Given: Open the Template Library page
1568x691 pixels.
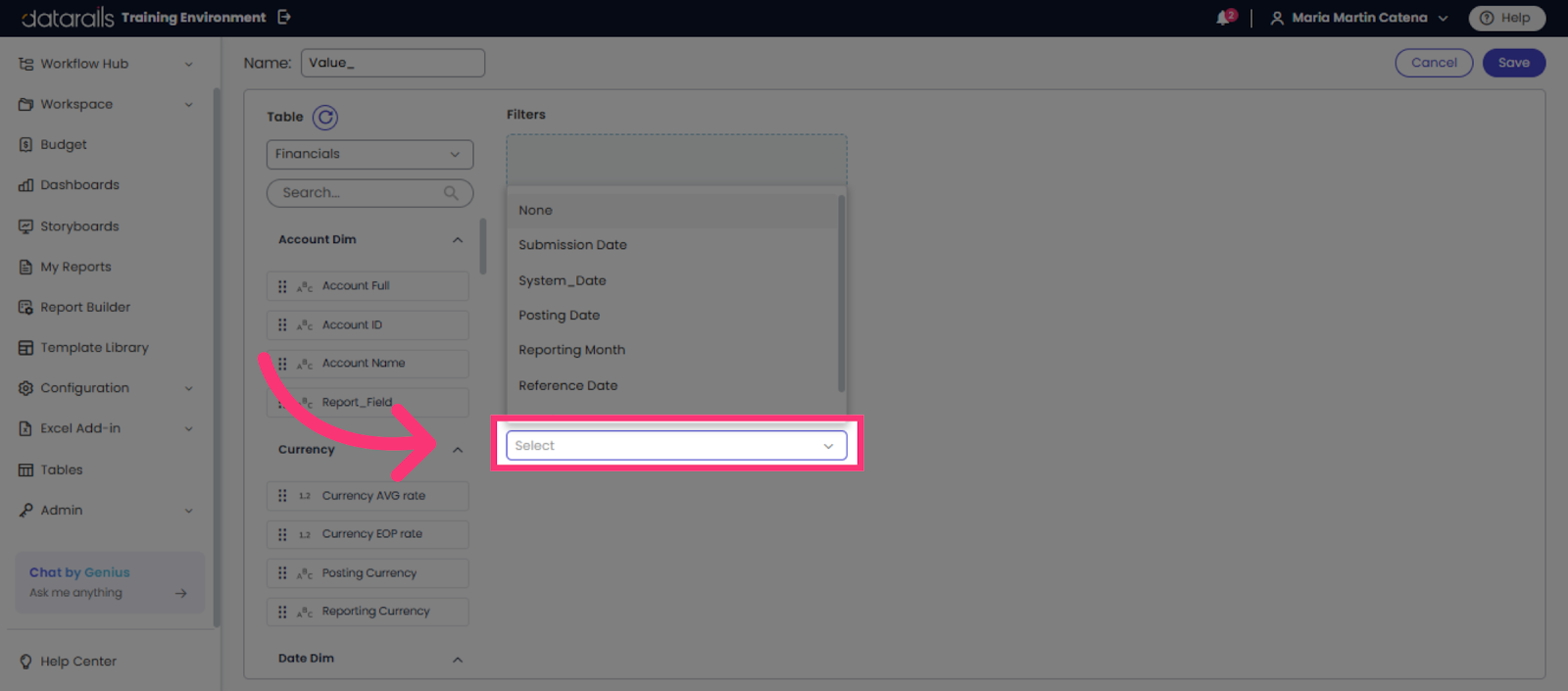Looking at the screenshot, I should pos(94,348).
